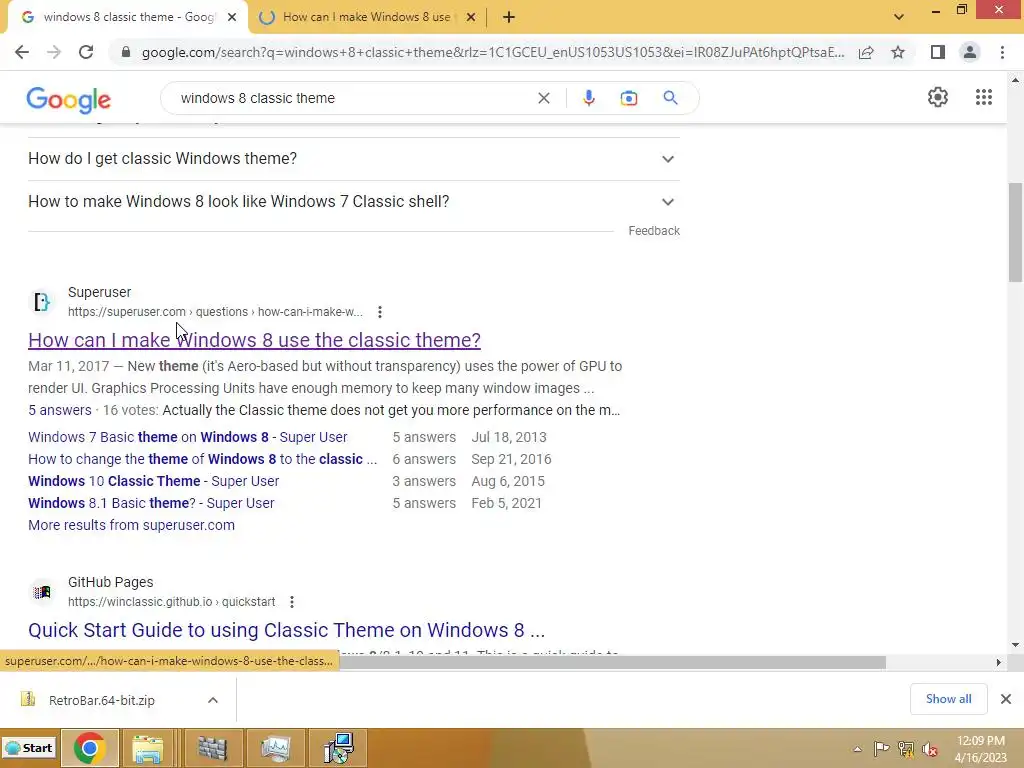Bookmark this page with the star

click(898, 52)
